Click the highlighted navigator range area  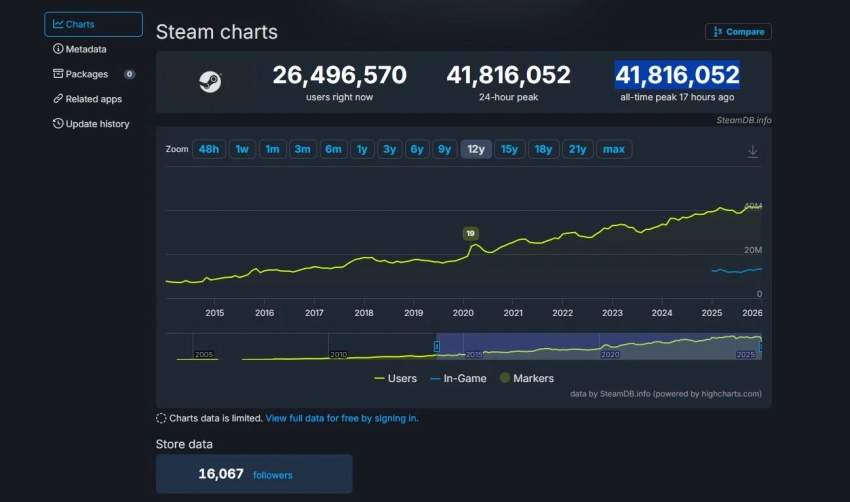599,346
